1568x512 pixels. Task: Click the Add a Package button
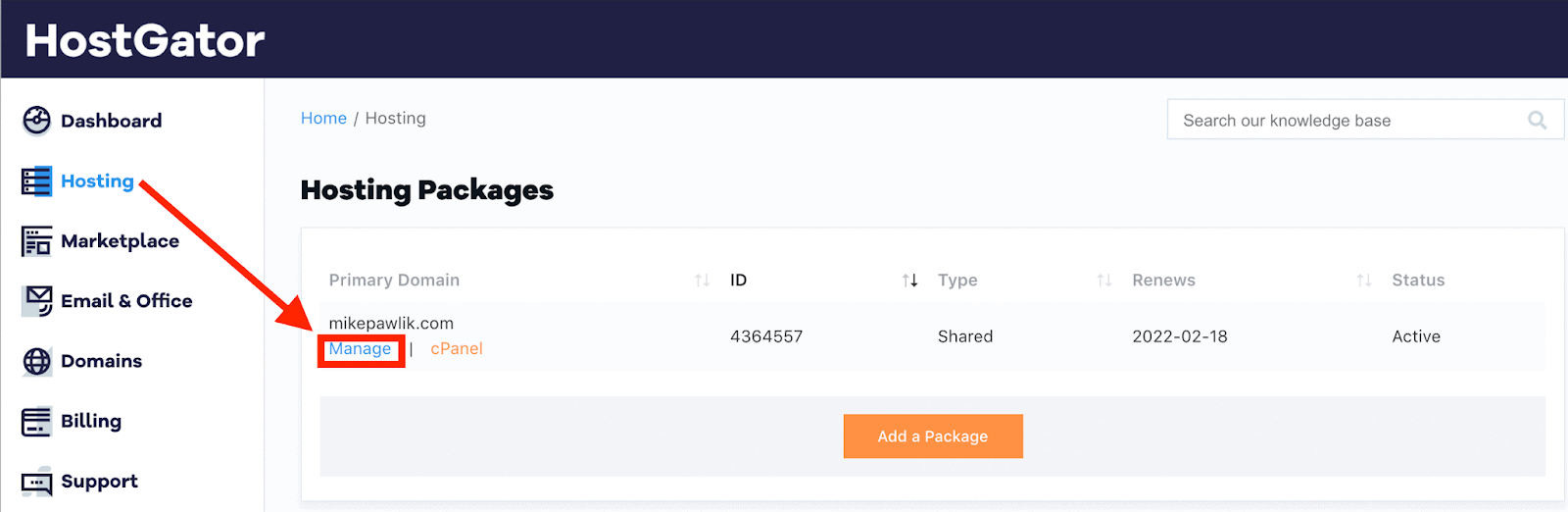[x=933, y=436]
